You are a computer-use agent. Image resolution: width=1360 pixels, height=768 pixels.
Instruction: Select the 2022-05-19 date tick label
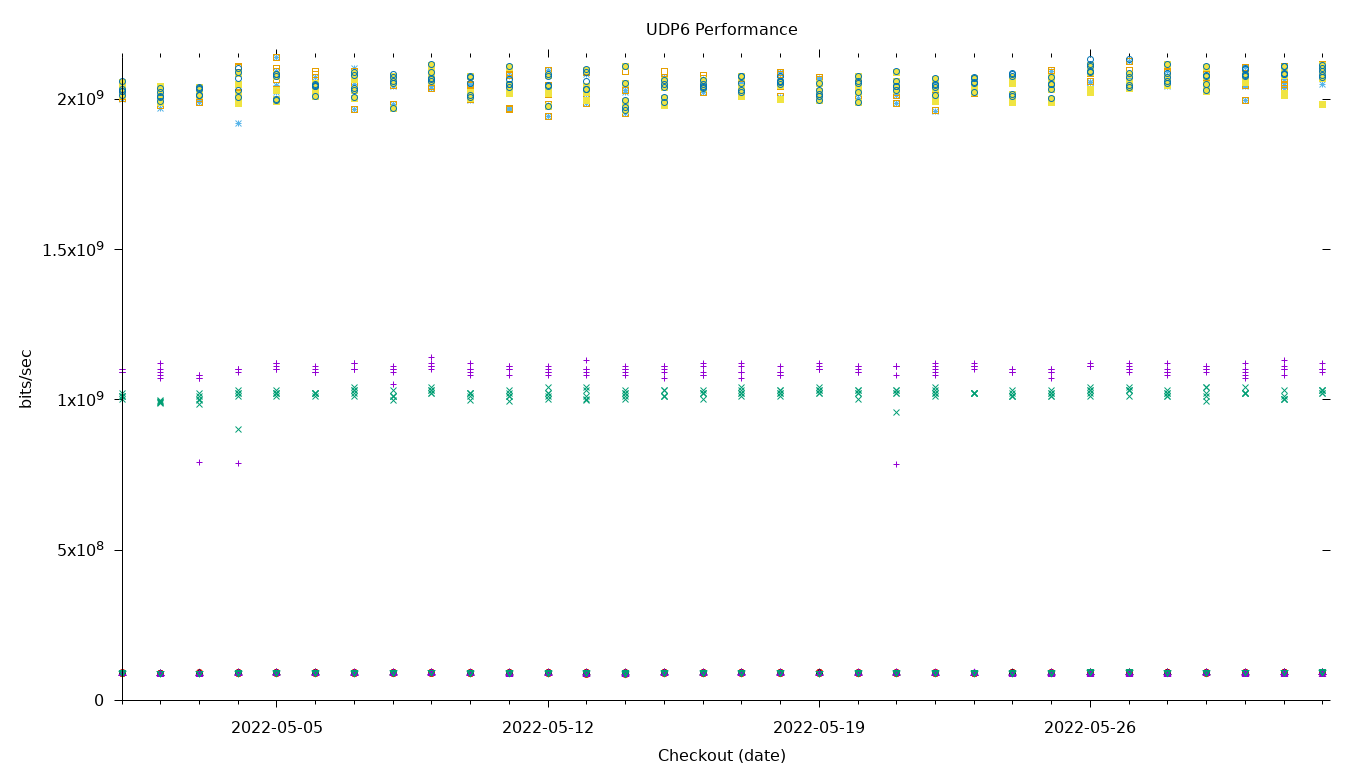point(819,728)
